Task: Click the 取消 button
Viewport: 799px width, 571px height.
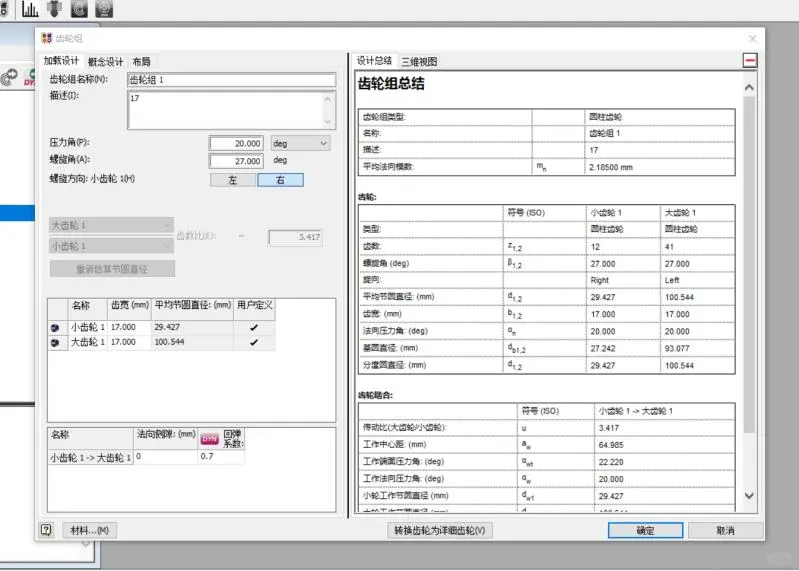Action: (x=726, y=530)
